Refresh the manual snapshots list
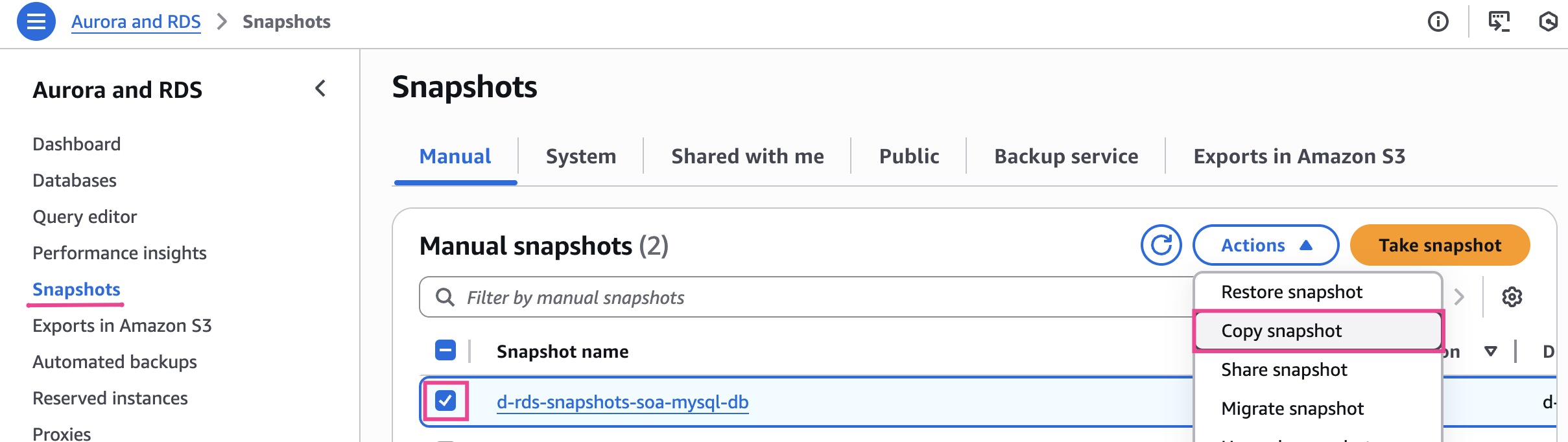 1161,245
